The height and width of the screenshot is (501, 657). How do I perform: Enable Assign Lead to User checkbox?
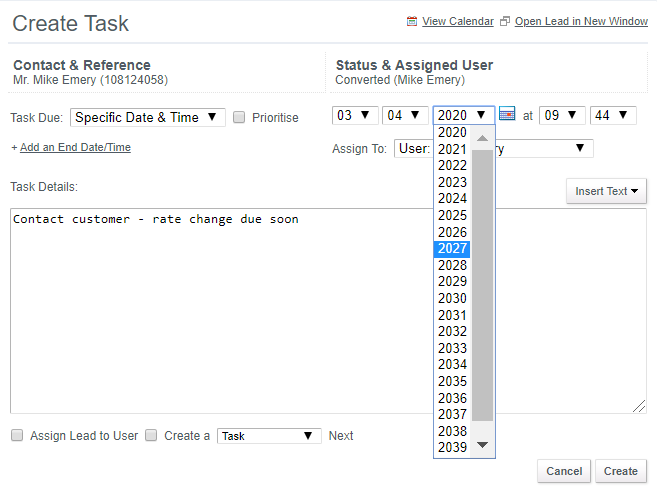(17, 435)
